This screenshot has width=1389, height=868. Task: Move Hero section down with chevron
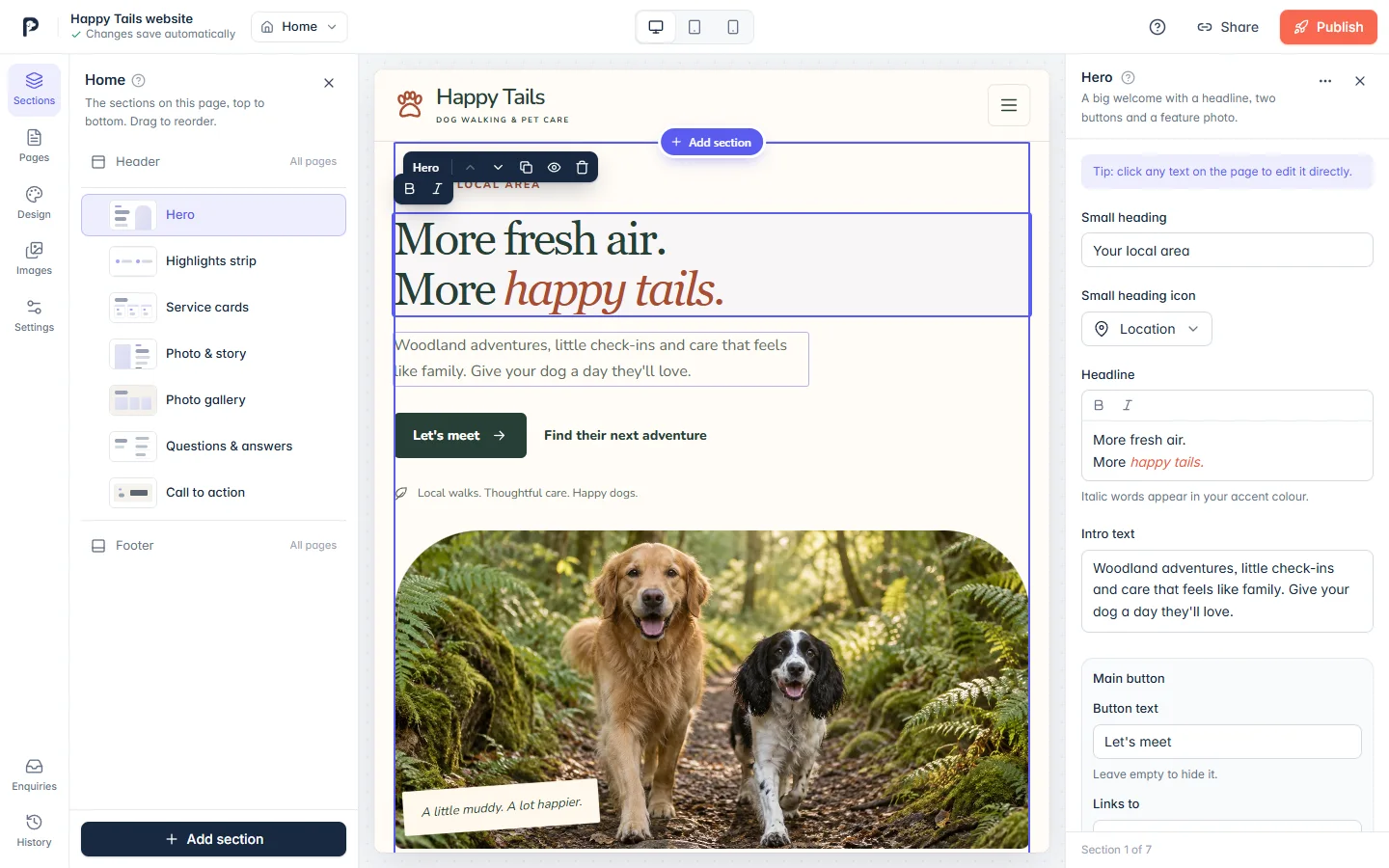click(x=498, y=168)
